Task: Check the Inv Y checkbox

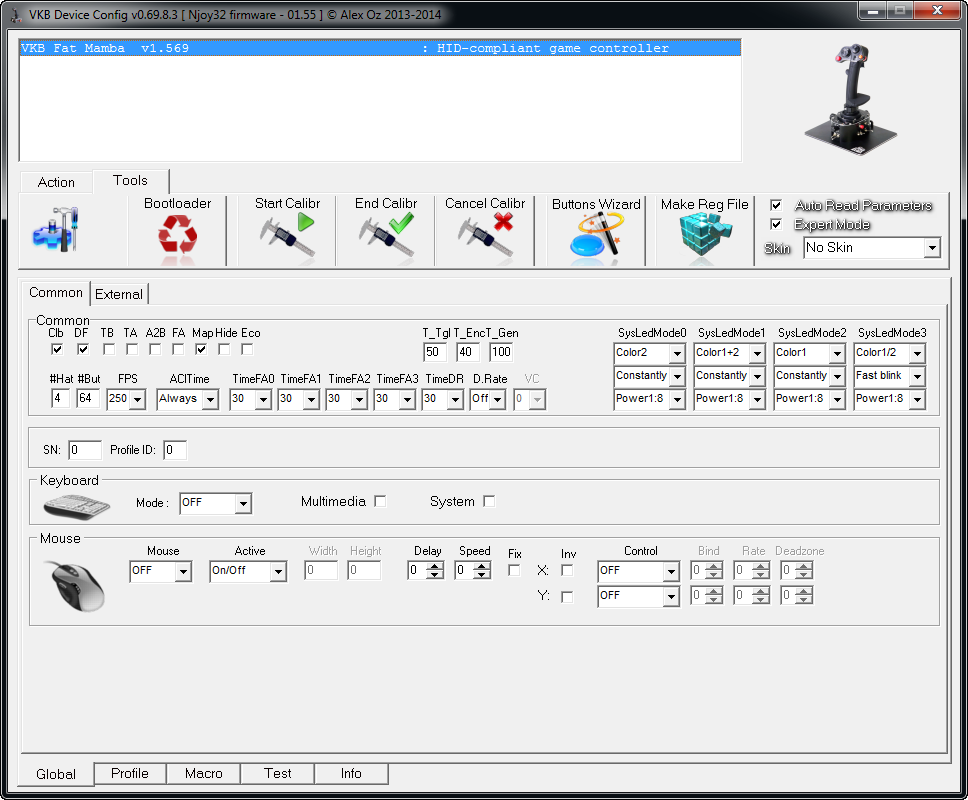Action: coord(567,597)
